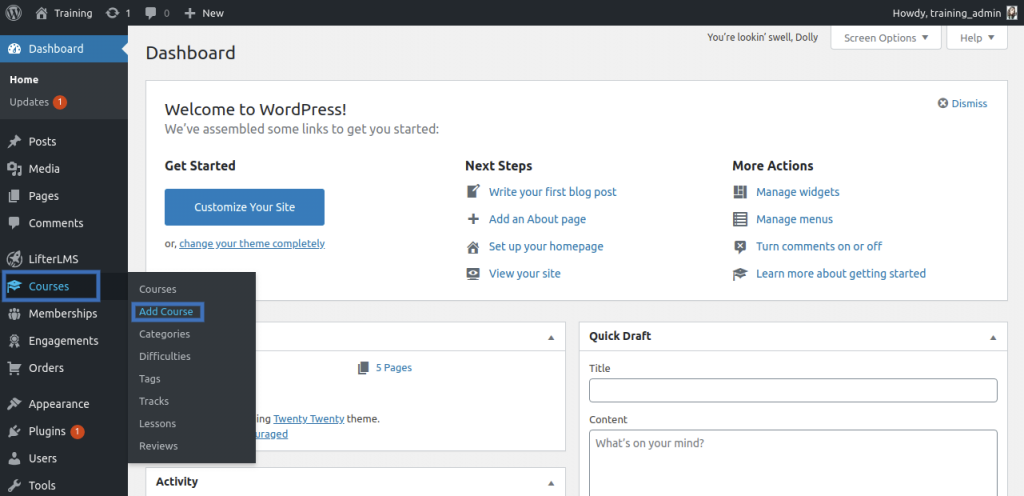Collapse the Activity panel arrow
This screenshot has height=496, width=1024.
(x=551, y=484)
